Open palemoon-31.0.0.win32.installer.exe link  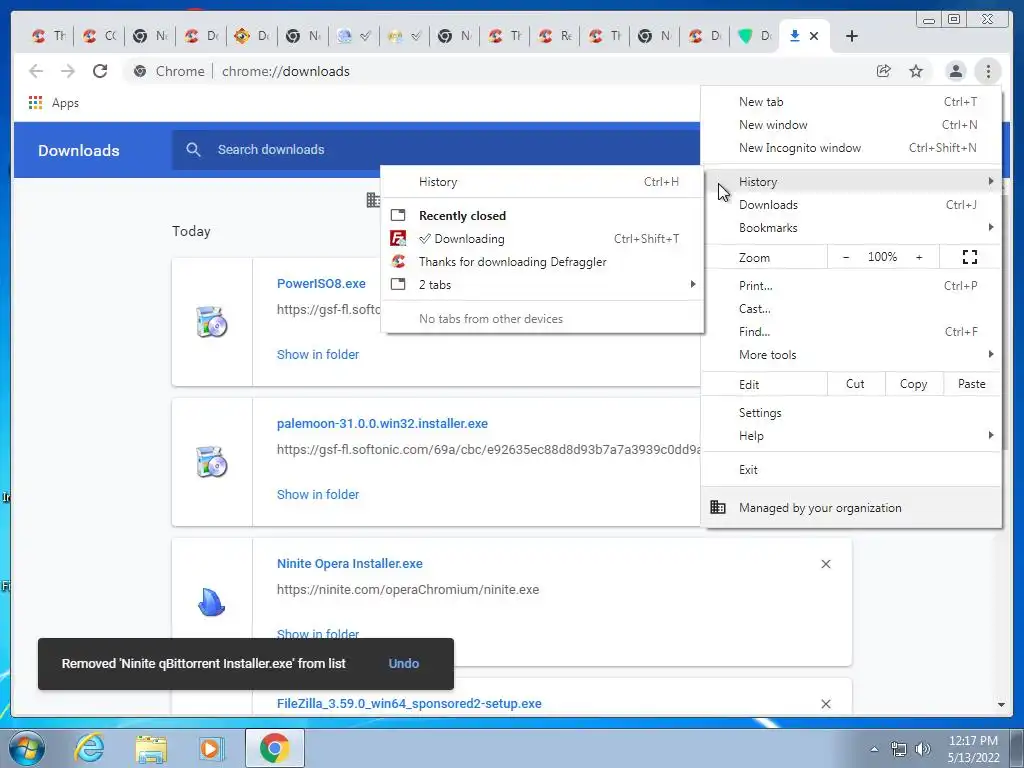(382, 423)
